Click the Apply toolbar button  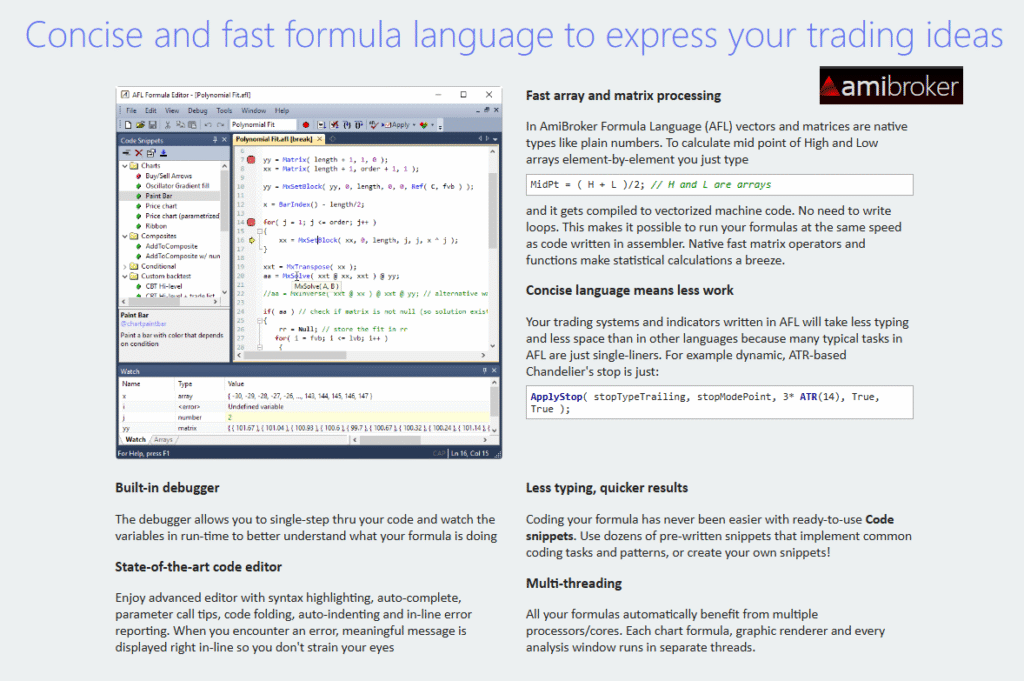(x=396, y=125)
